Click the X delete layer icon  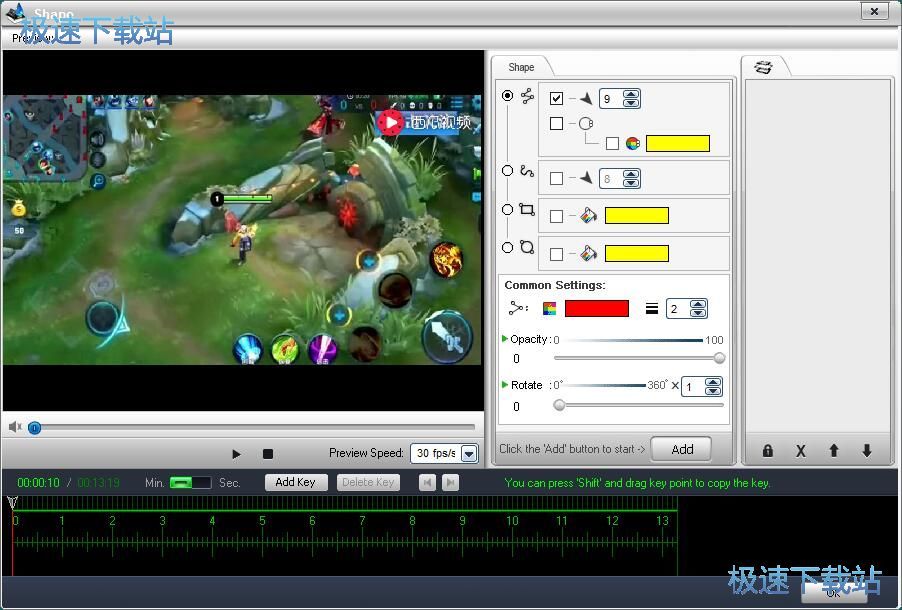(801, 451)
